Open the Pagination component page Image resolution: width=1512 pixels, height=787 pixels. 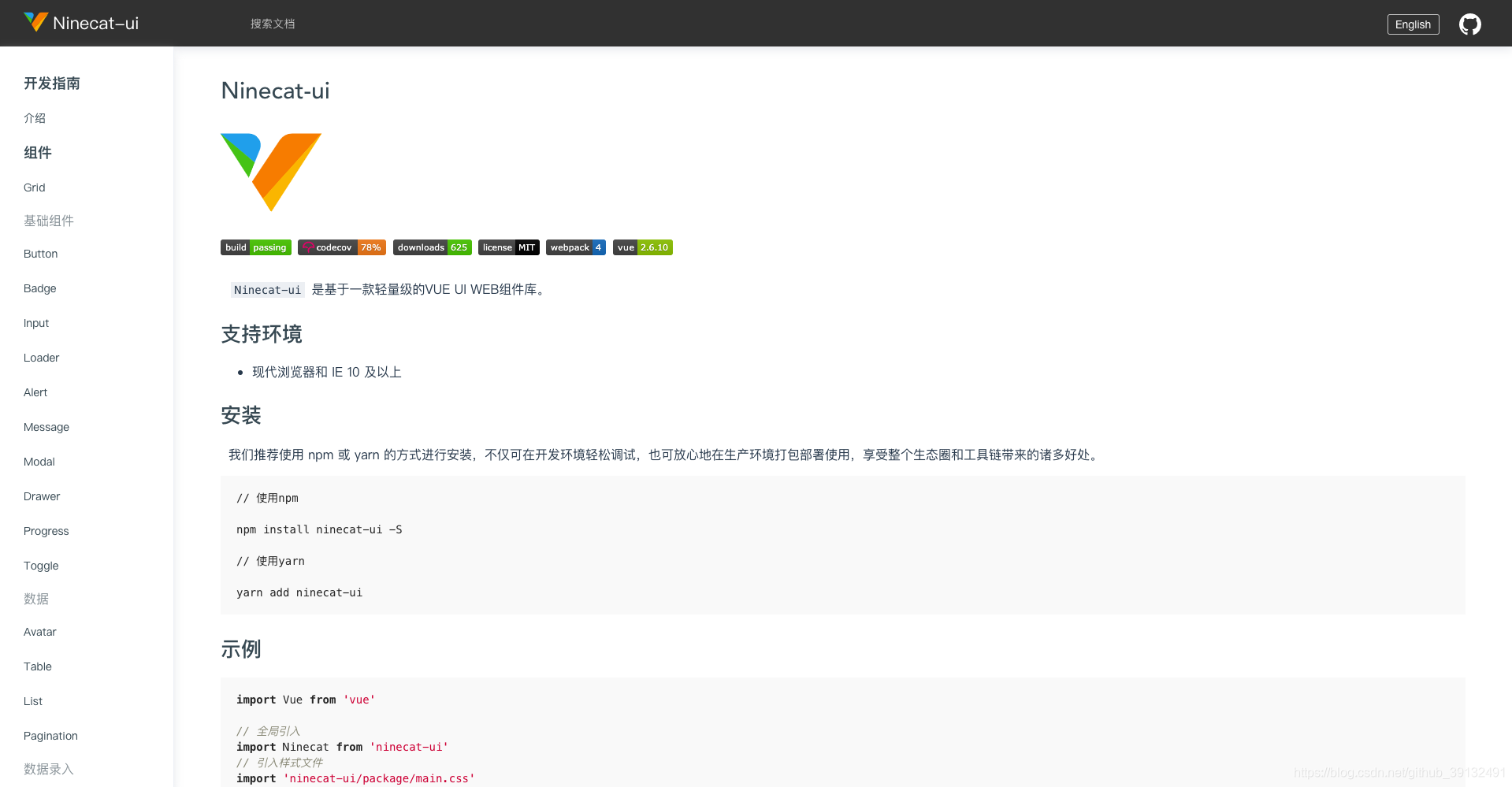pyautogui.click(x=50, y=736)
